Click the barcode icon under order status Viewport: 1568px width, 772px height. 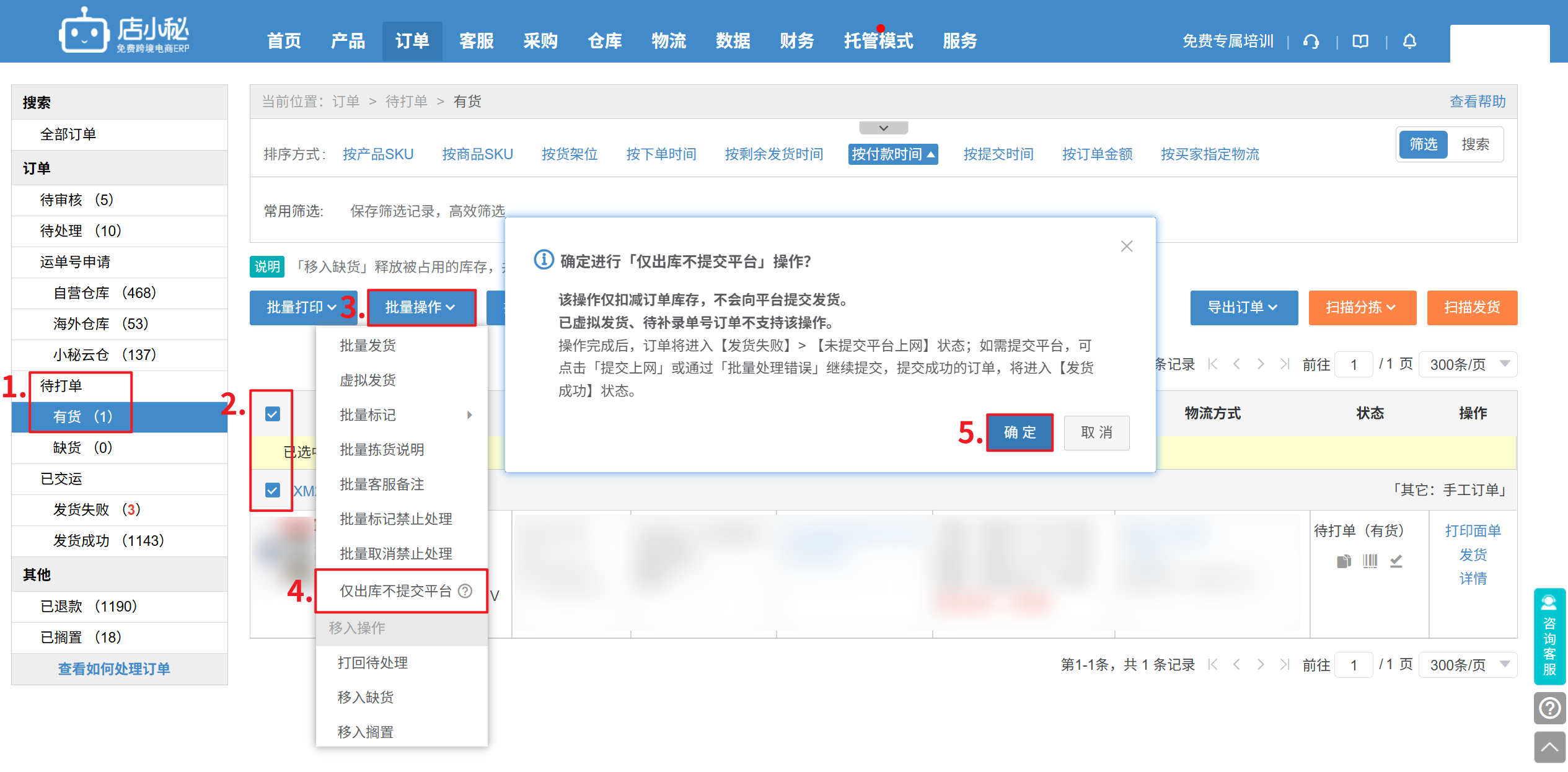pyautogui.click(x=1370, y=561)
